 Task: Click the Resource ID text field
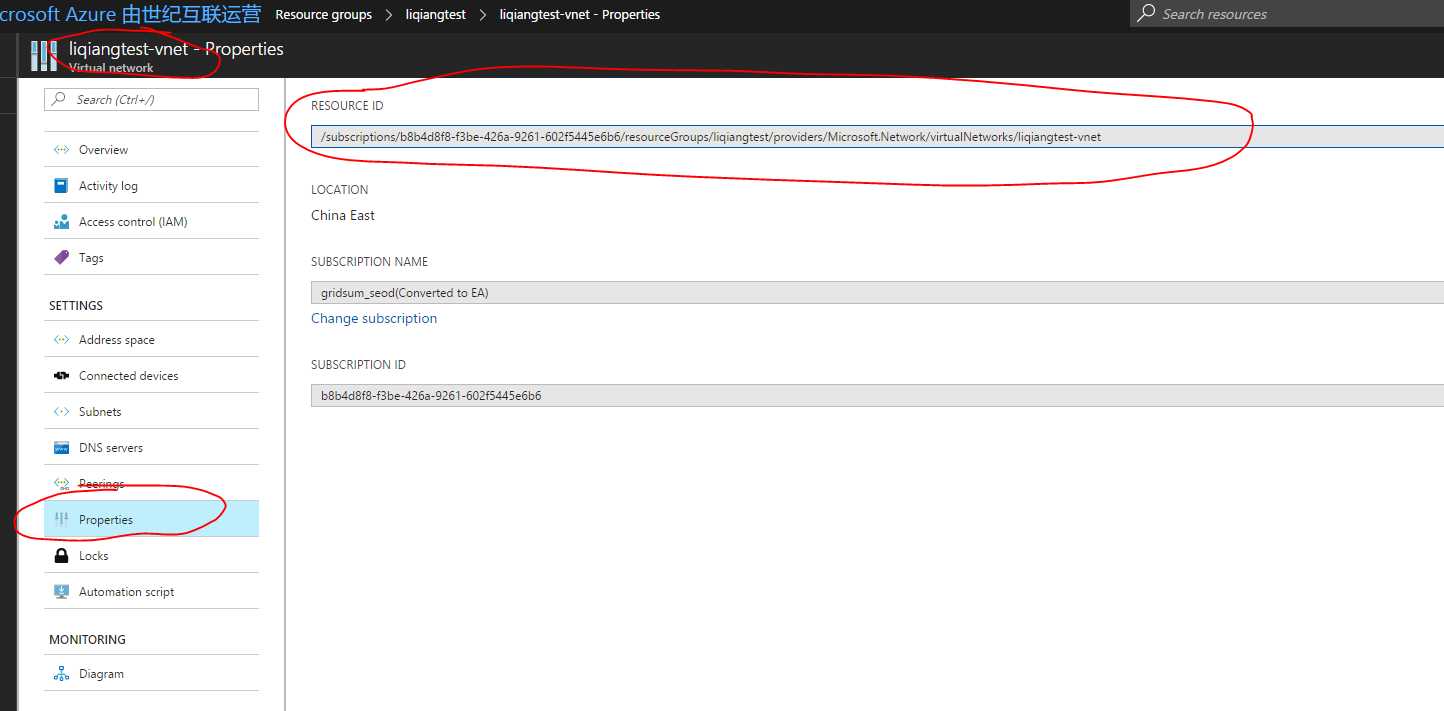click(877, 136)
